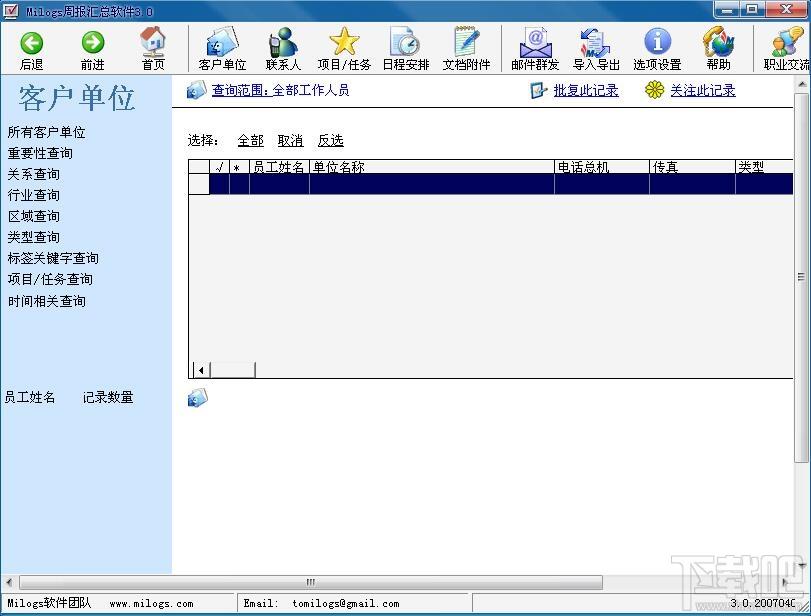Screen dimensions: 811x616
Task: Click icon beside 查询范围 header
Action: pyautogui.click(x=197, y=90)
